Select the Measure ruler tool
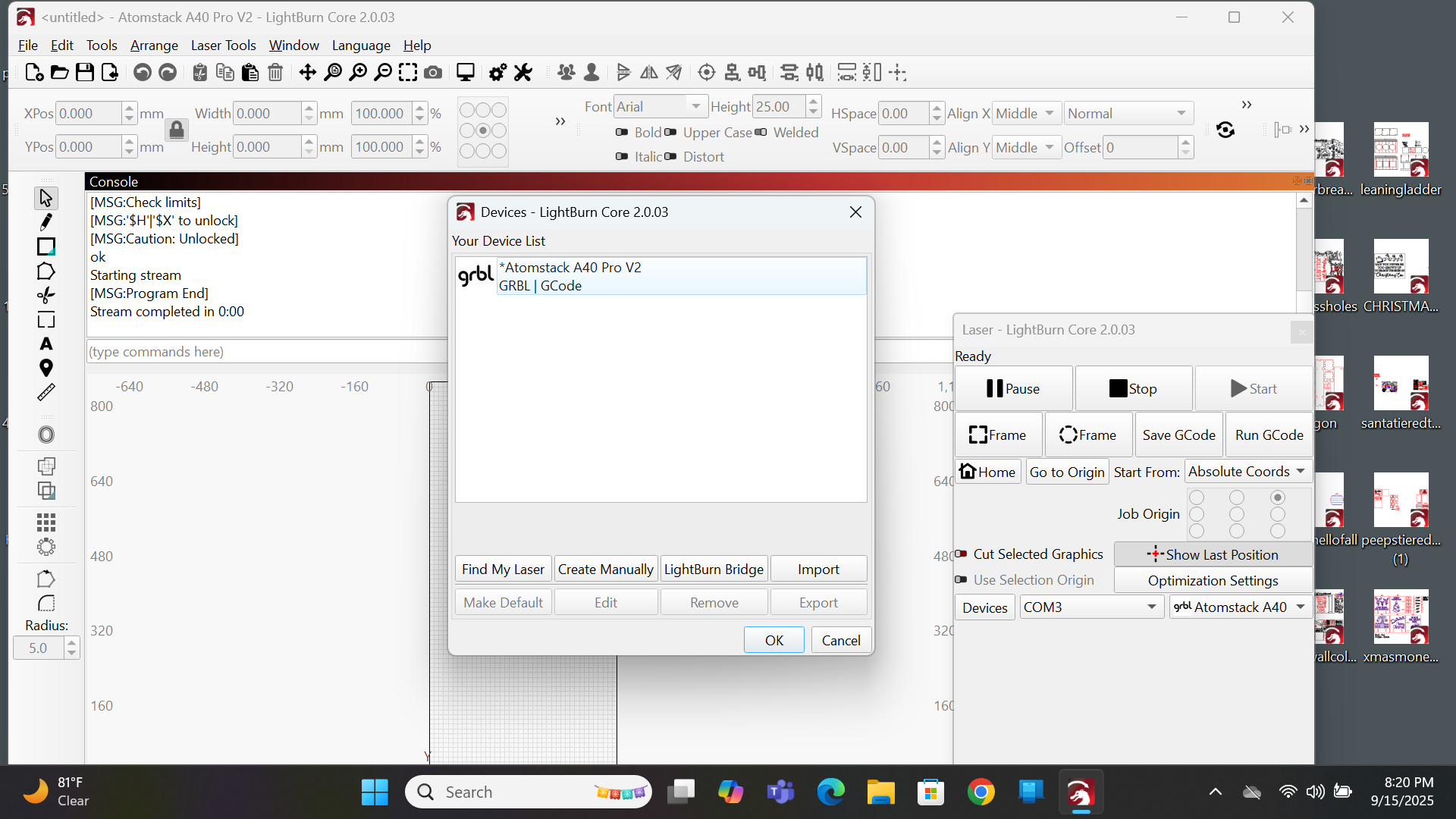This screenshot has height=819, width=1456. (x=46, y=393)
